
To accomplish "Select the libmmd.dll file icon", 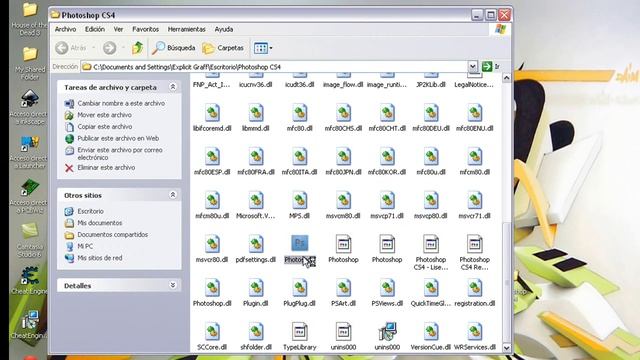I will [256, 113].
